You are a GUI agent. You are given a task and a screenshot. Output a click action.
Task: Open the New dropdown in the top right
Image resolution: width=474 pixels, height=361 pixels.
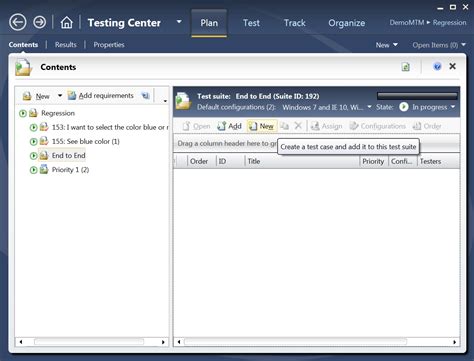[x=386, y=45]
